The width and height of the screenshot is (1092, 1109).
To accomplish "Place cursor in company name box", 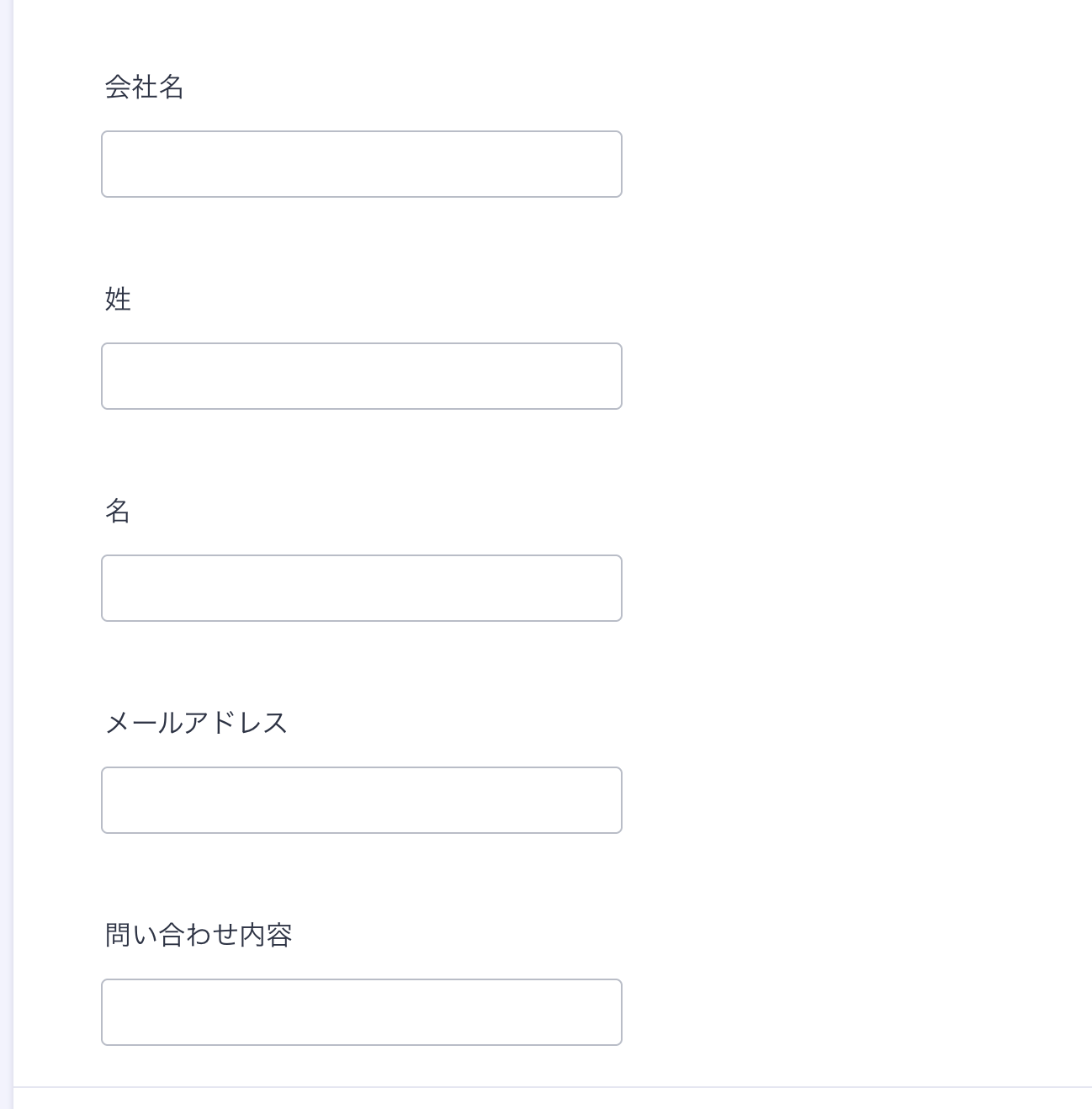I will tap(362, 164).
